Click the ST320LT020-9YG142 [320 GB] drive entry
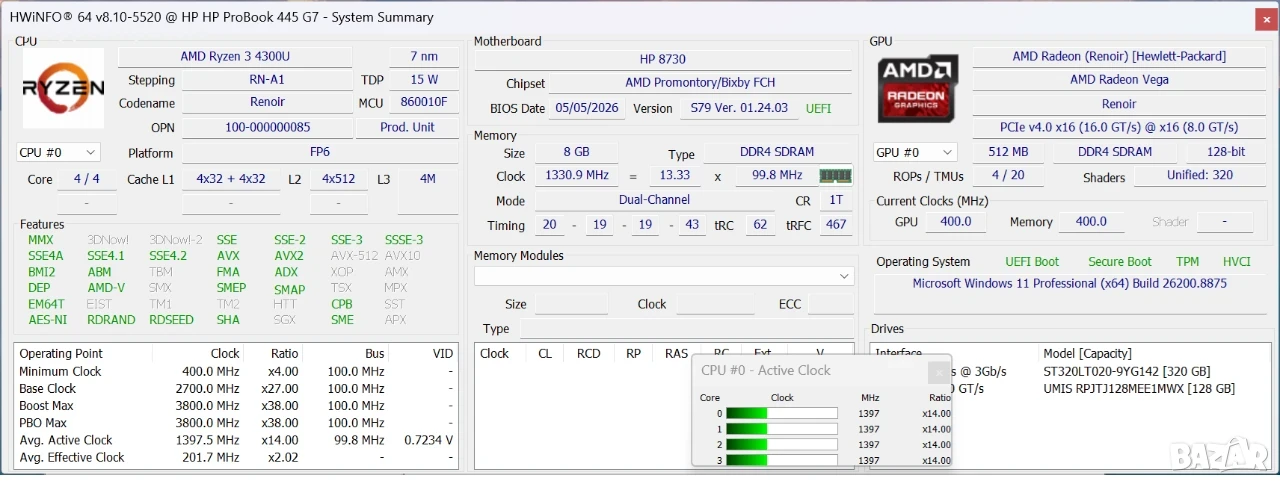 click(1126, 371)
